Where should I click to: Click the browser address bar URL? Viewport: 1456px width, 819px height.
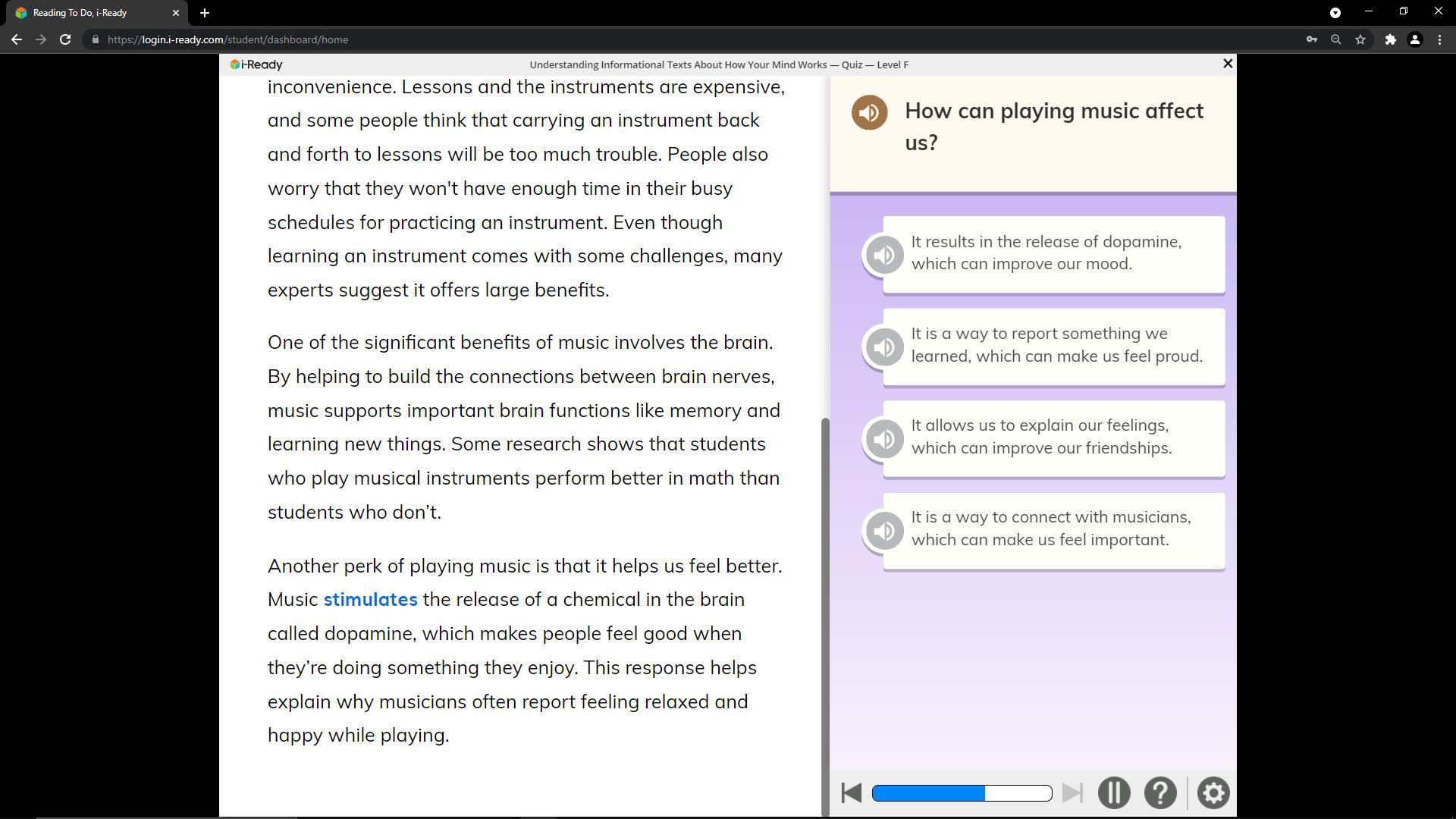coord(227,39)
